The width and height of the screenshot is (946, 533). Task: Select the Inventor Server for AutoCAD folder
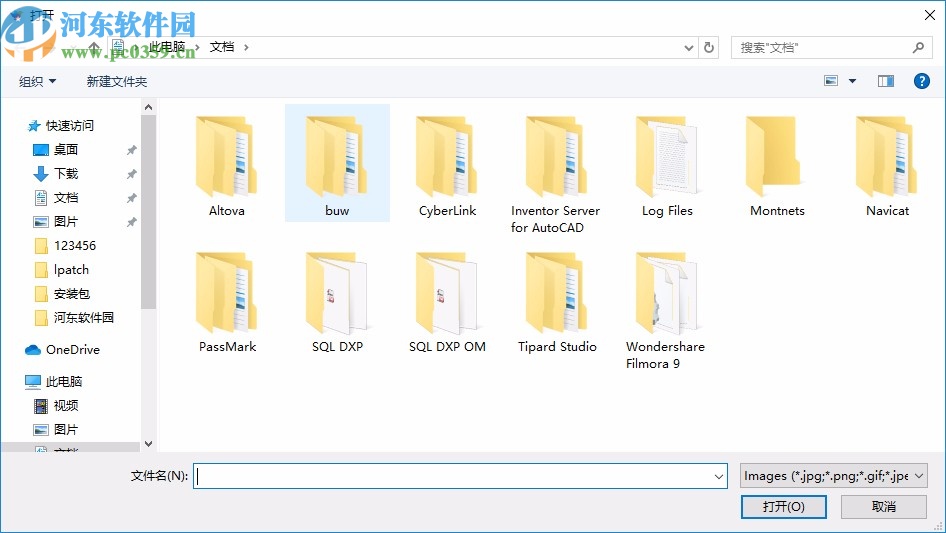[556, 175]
